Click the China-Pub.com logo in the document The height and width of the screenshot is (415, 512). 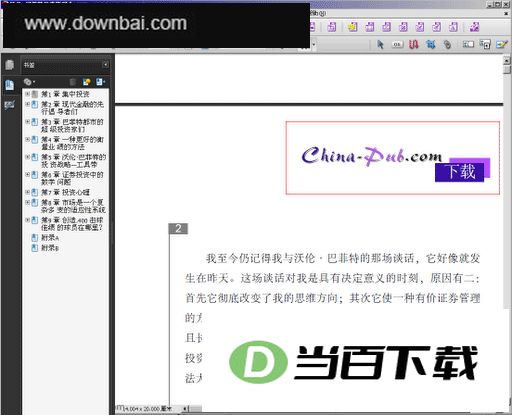pos(371,156)
